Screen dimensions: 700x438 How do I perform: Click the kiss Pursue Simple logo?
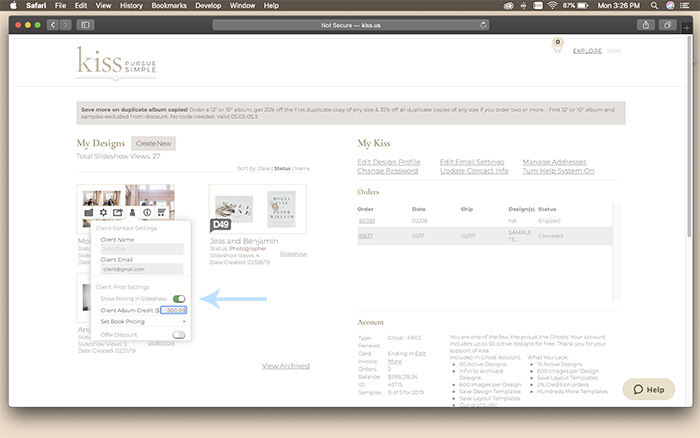click(x=116, y=61)
